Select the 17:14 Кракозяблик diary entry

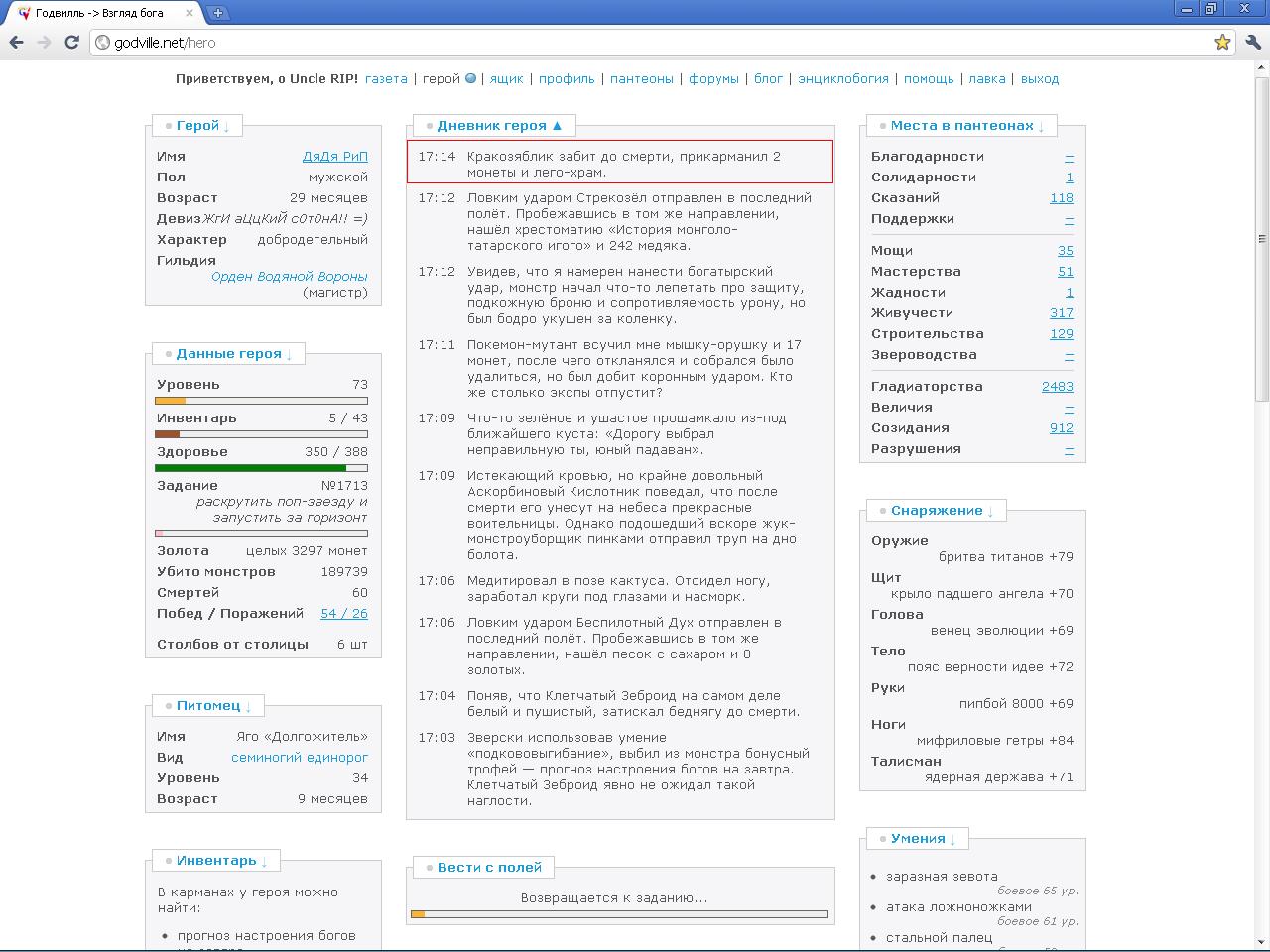tap(620, 163)
